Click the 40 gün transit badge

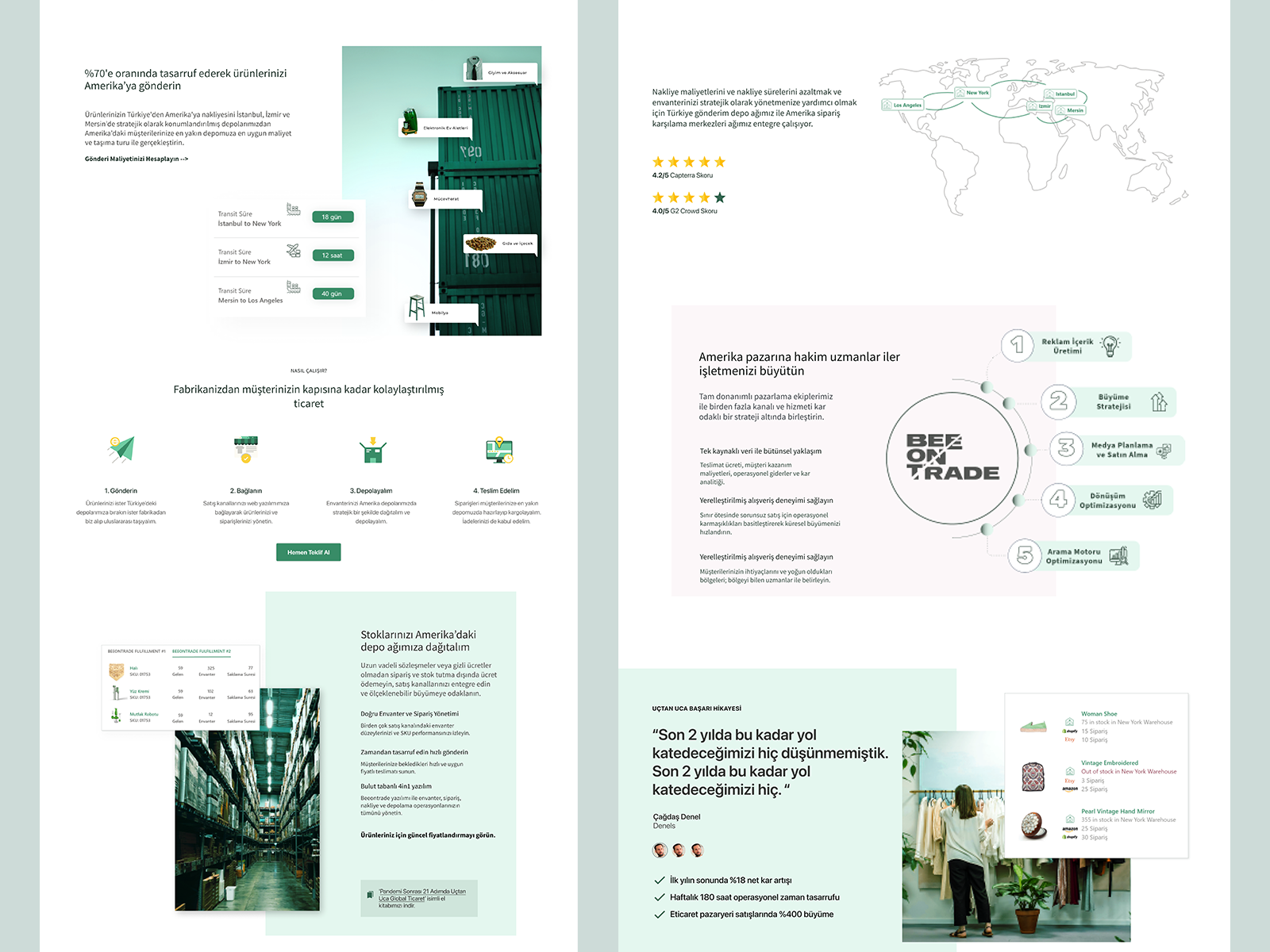coord(332,294)
